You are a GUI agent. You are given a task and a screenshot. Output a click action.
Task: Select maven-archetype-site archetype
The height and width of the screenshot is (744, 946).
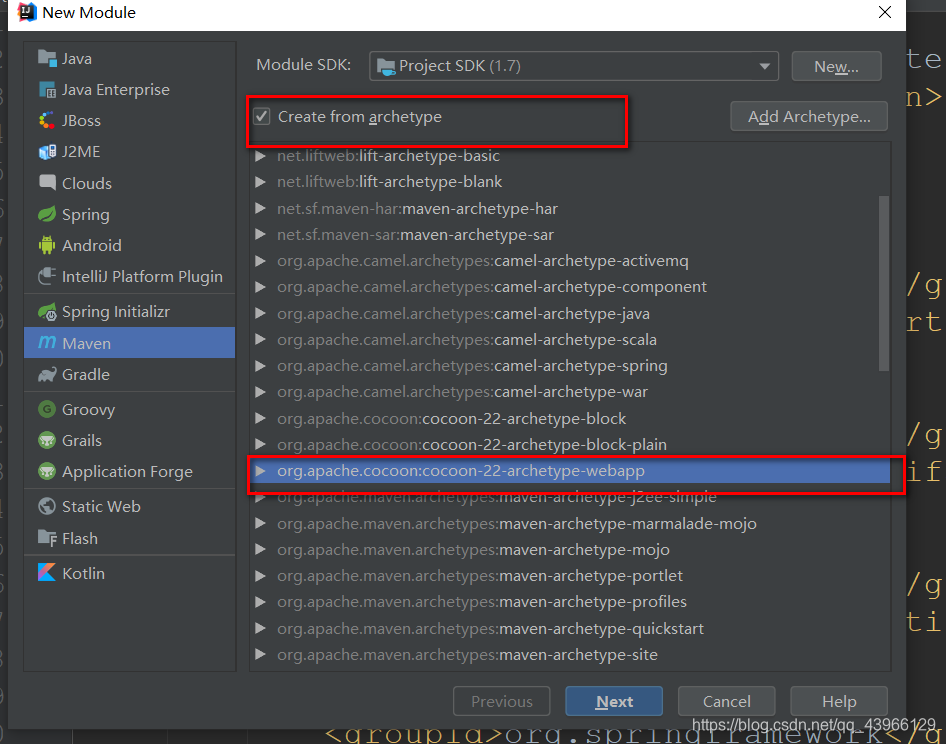click(x=570, y=655)
